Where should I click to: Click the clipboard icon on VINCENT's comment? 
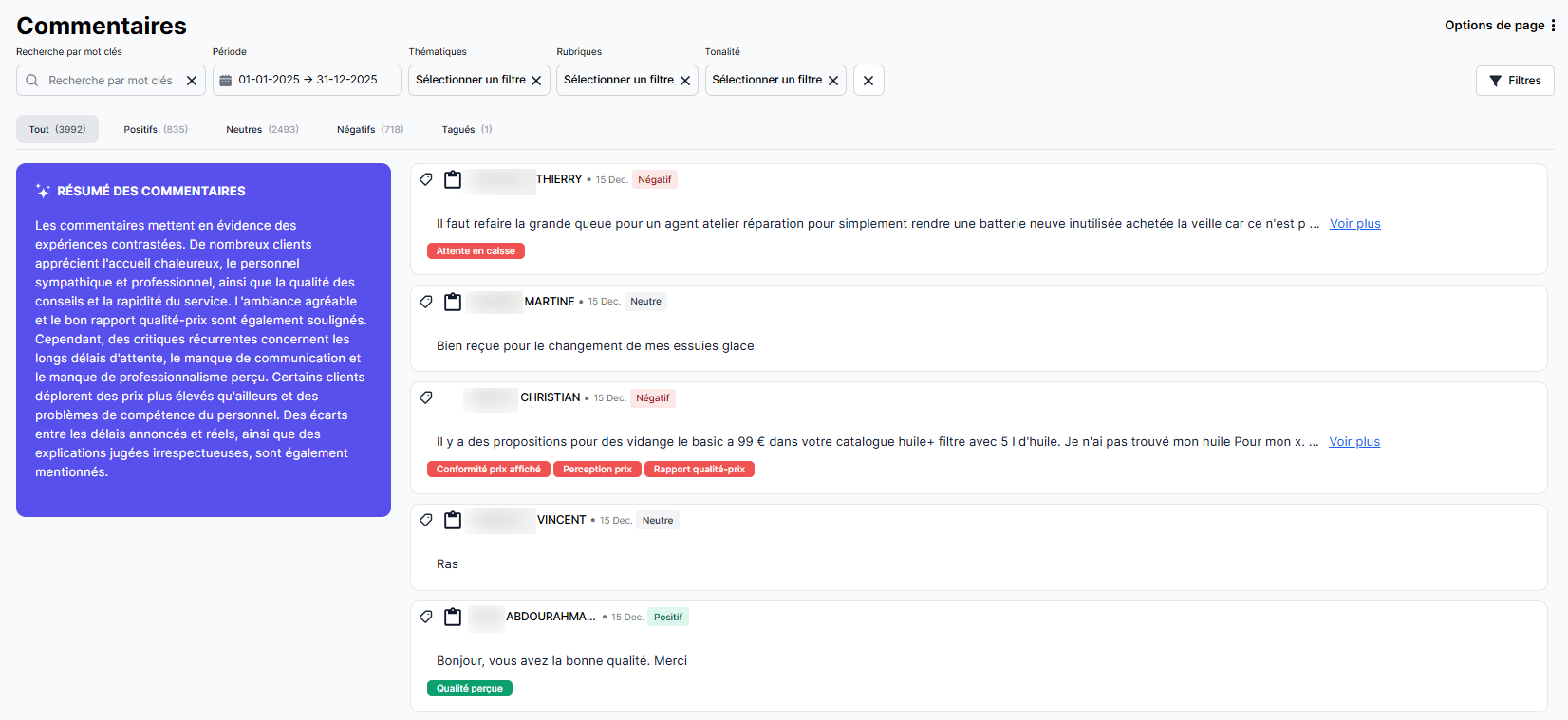click(453, 520)
